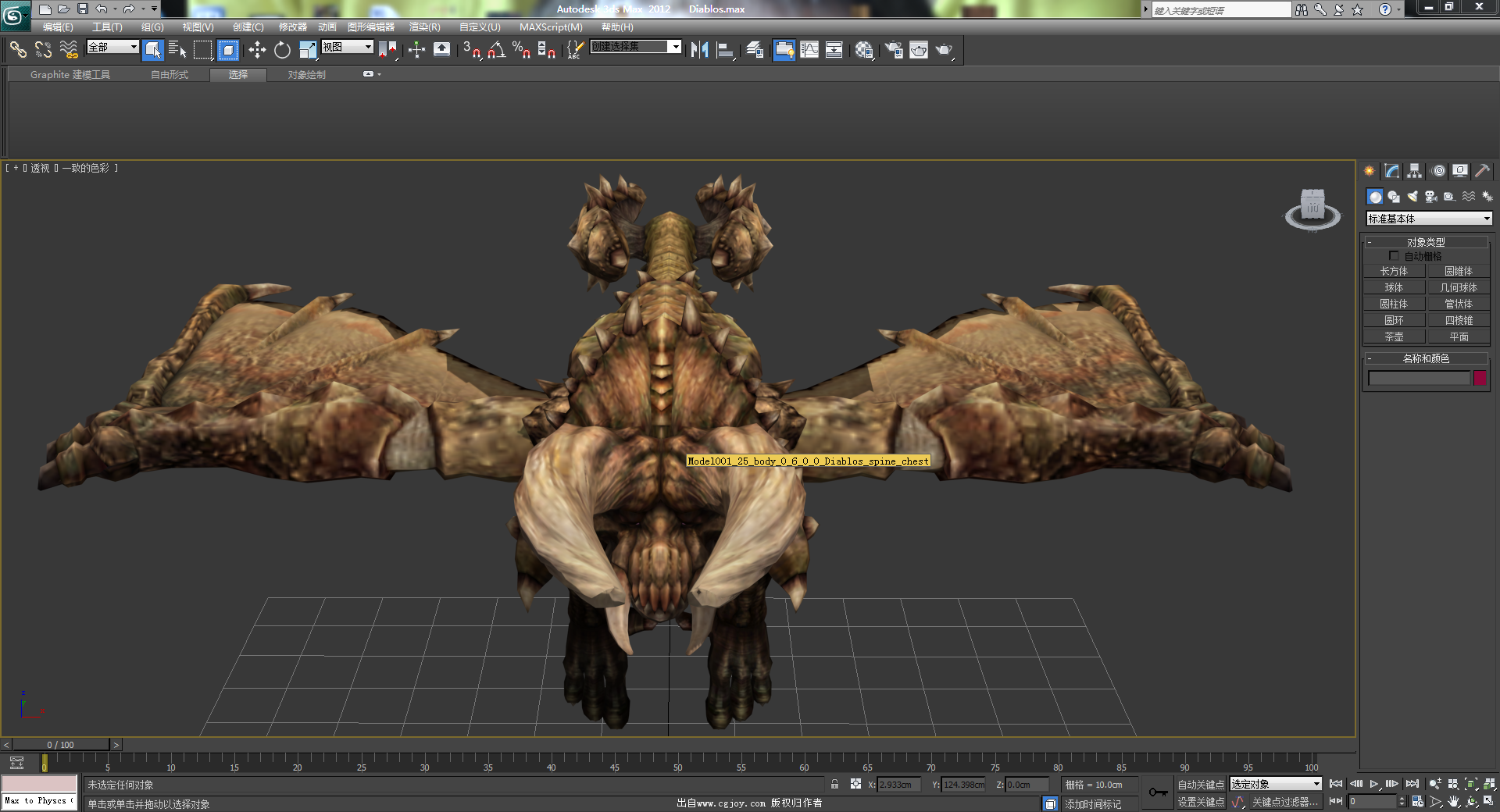
Task: Open the 渲染(R) menu
Action: click(425, 27)
